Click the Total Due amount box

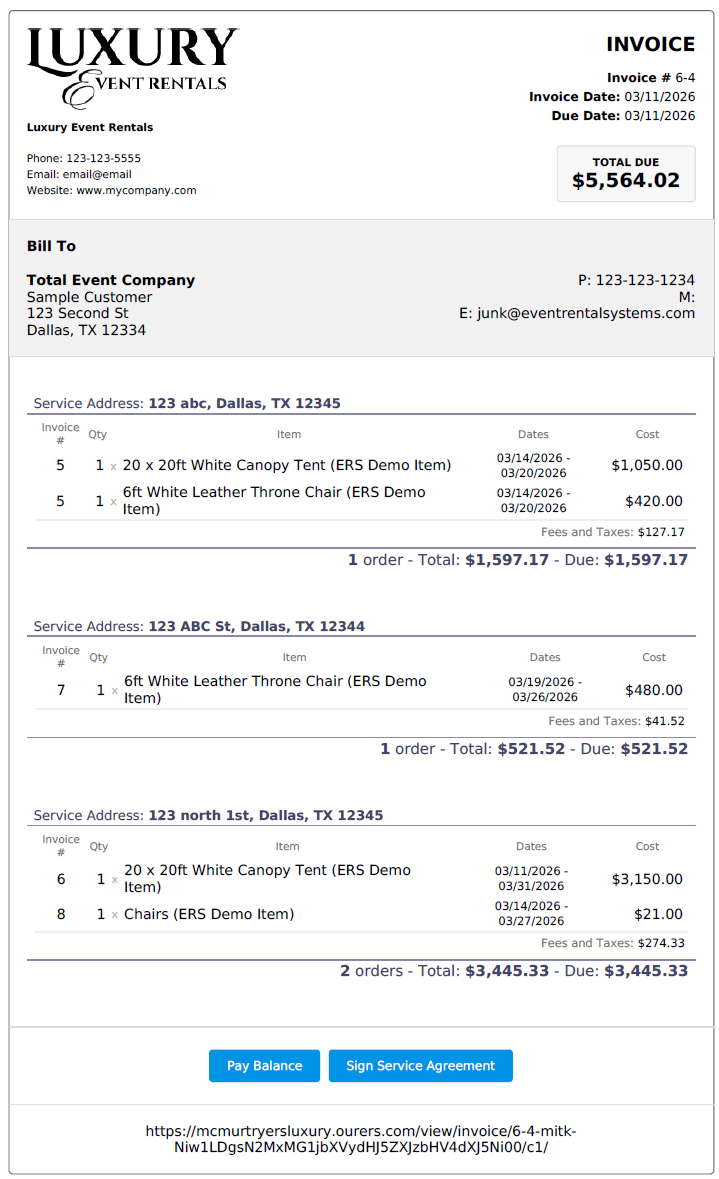626,174
